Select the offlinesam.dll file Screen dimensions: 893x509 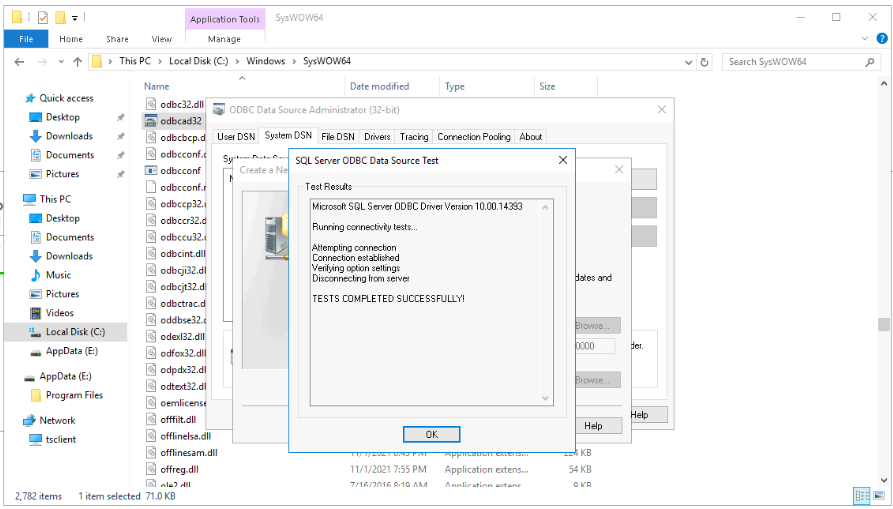(189, 453)
